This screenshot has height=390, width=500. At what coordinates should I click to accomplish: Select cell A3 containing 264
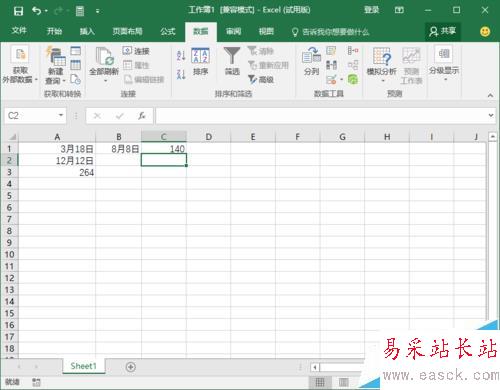(x=57, y=172)
